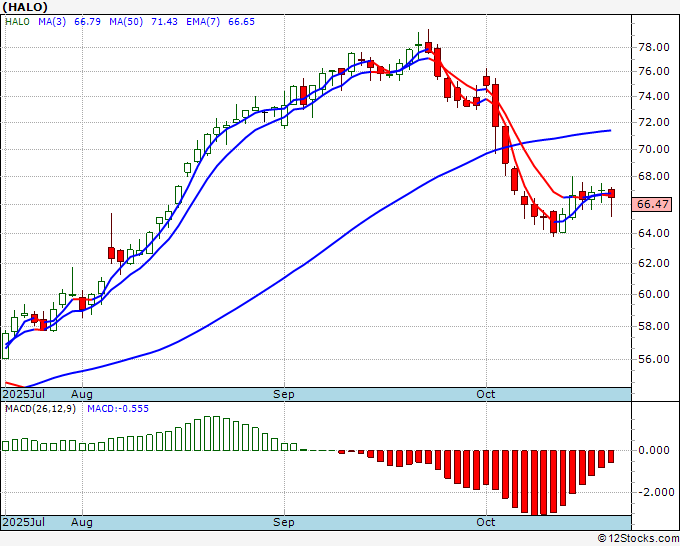
Task: Click the current price tag 66.47
Action: pyautogui.click(x=653, y=204)
